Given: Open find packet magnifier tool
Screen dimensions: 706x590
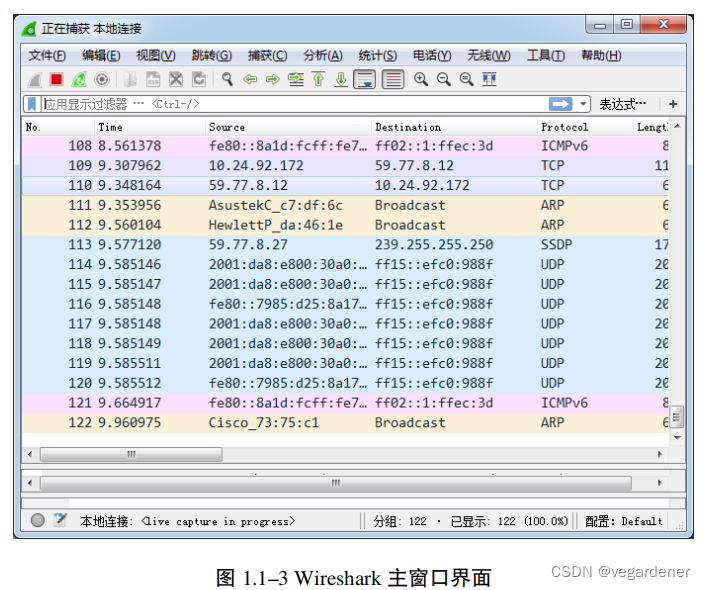Looking at the screenshot, I should (x=227, y=80).
